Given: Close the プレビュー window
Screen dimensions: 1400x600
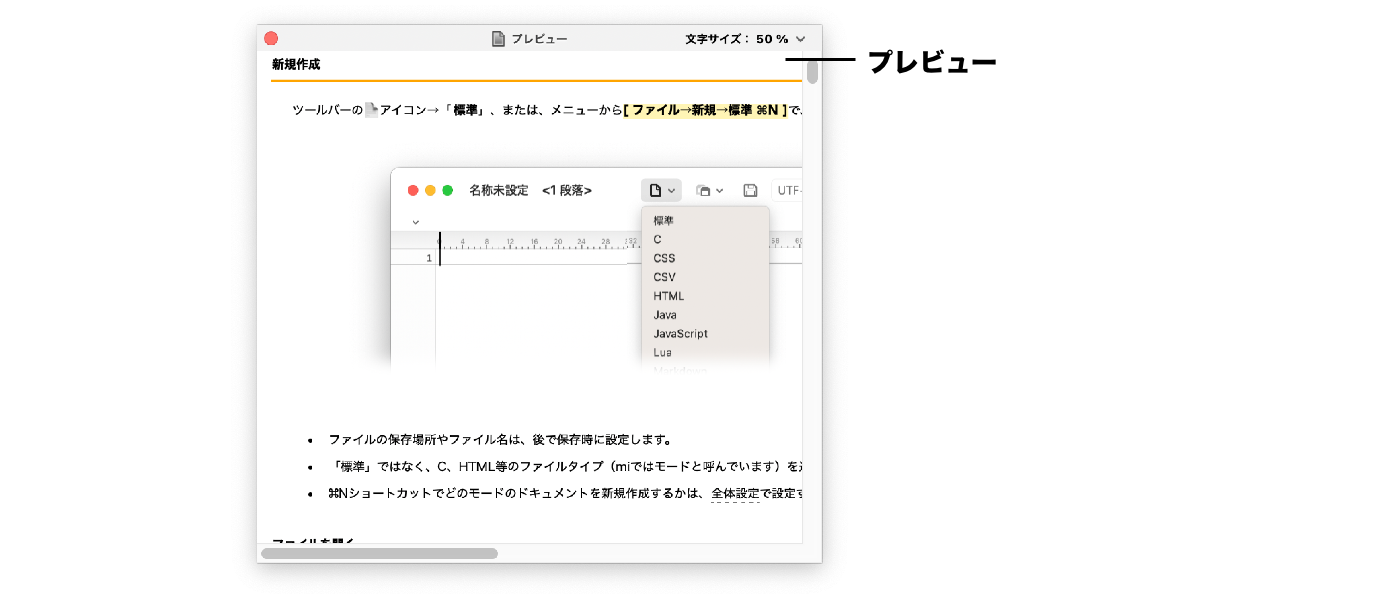Looking at the screenshot, I should click(x=271, y=39).
